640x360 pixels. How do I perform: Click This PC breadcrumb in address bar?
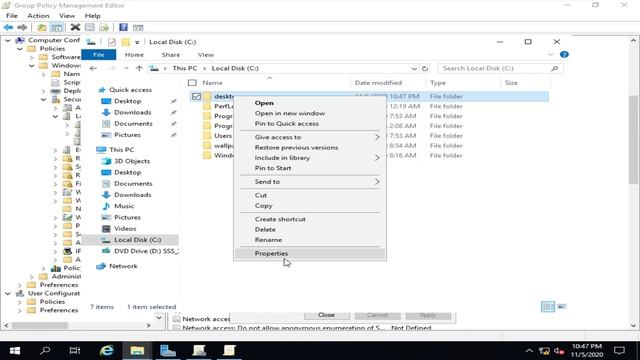(x=185, y=68)
